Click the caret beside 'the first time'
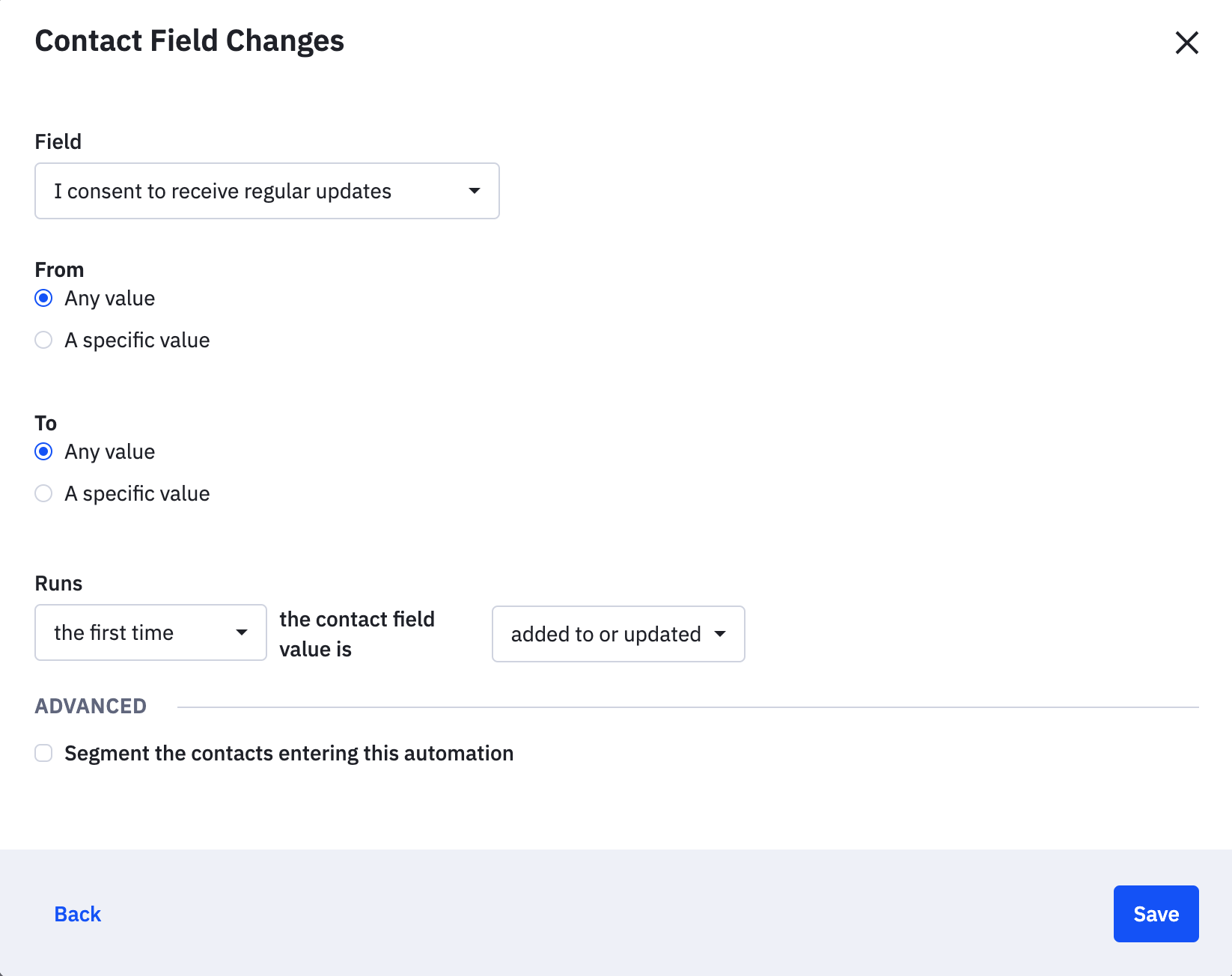This screenshot has height=976, width=1232. tap(241, 632)
